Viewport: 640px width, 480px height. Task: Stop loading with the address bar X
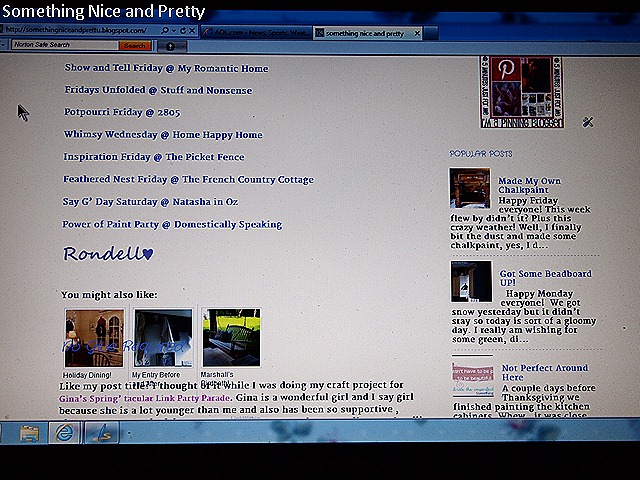(x=192, y=31)
